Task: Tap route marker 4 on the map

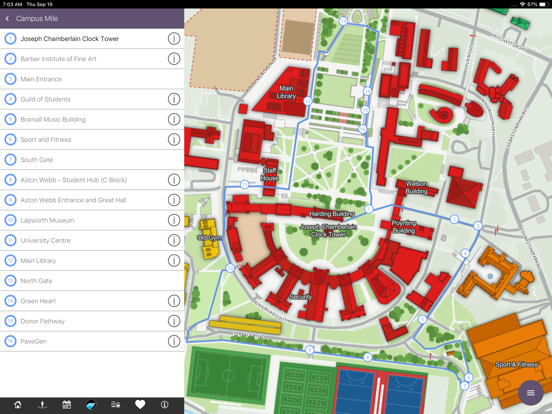Action: [465, 253]
